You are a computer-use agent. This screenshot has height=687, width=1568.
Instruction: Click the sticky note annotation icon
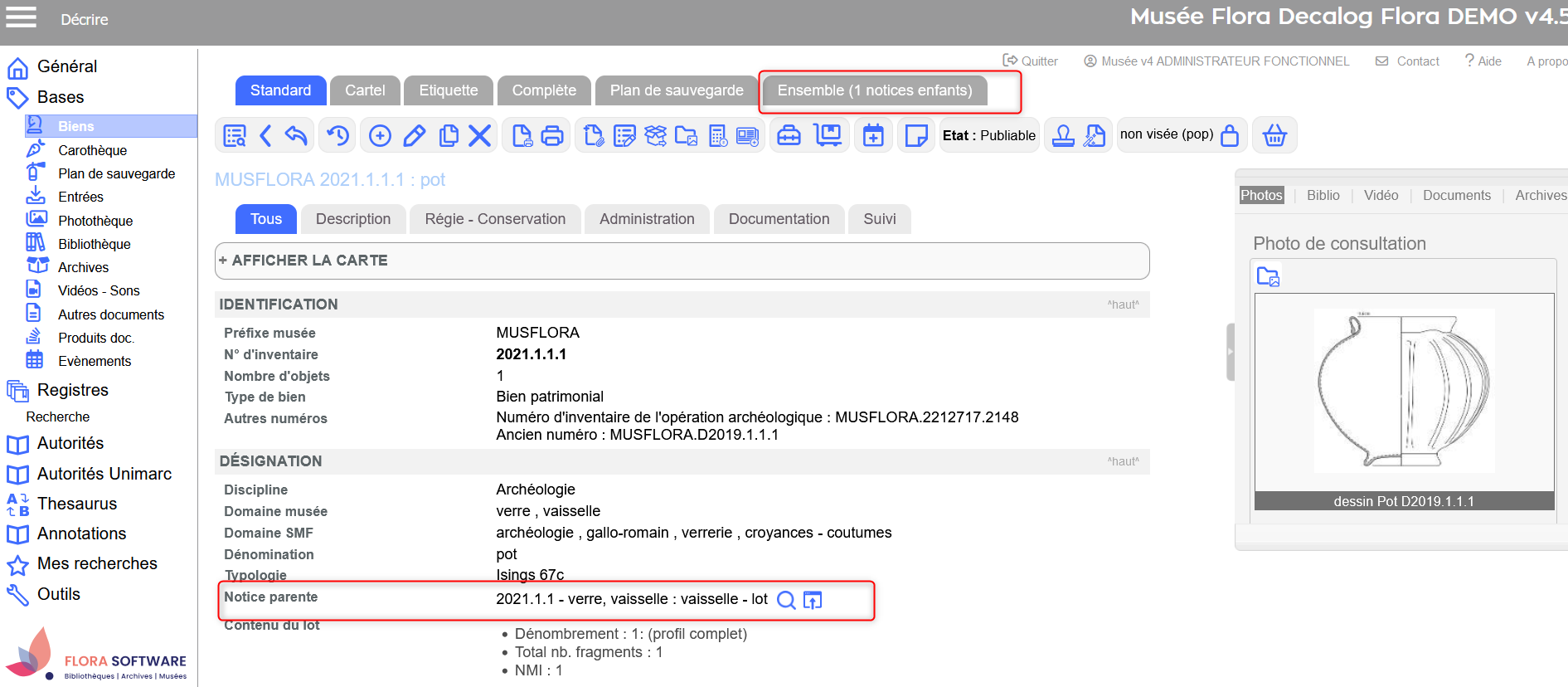coord(916,135)
